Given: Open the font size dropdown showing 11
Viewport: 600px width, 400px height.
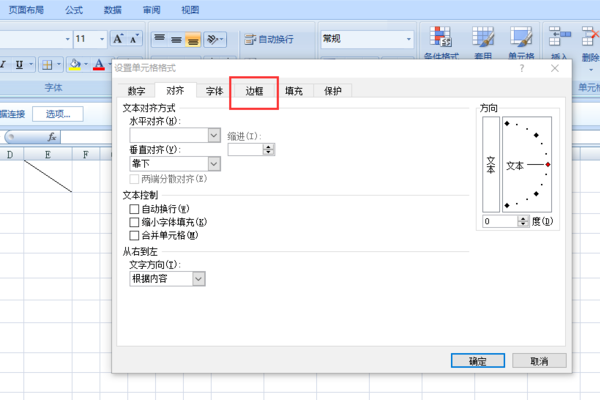Looking at the screenshot, I should click(102, 39).
